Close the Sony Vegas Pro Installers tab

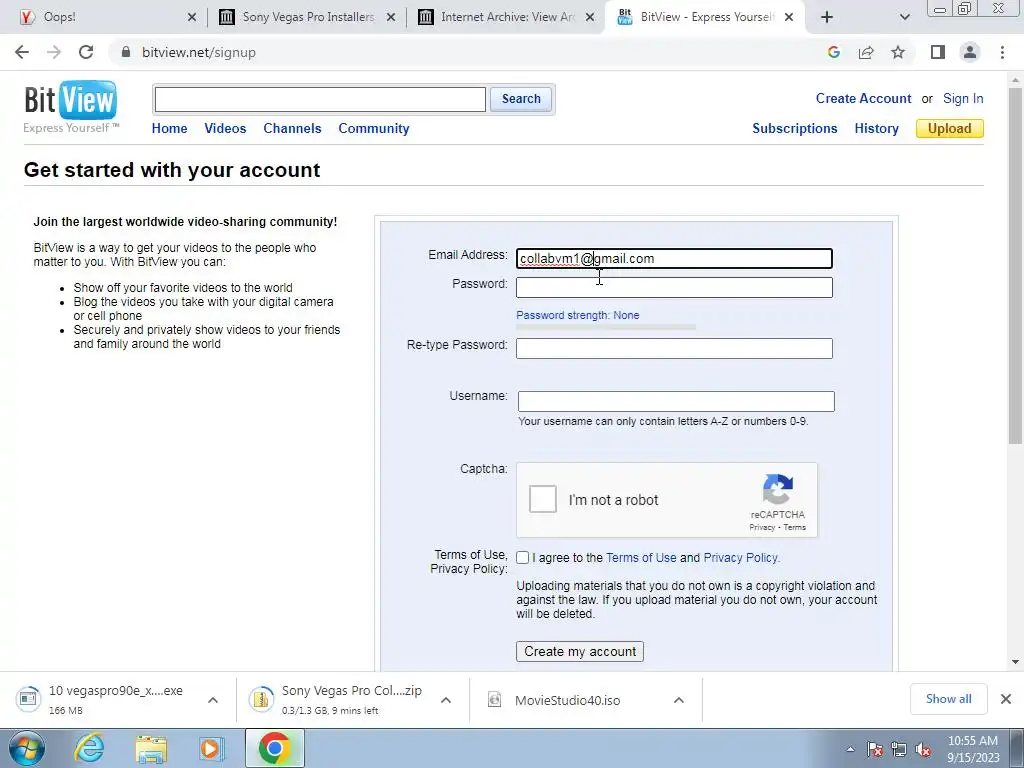[x=391, y=17]
